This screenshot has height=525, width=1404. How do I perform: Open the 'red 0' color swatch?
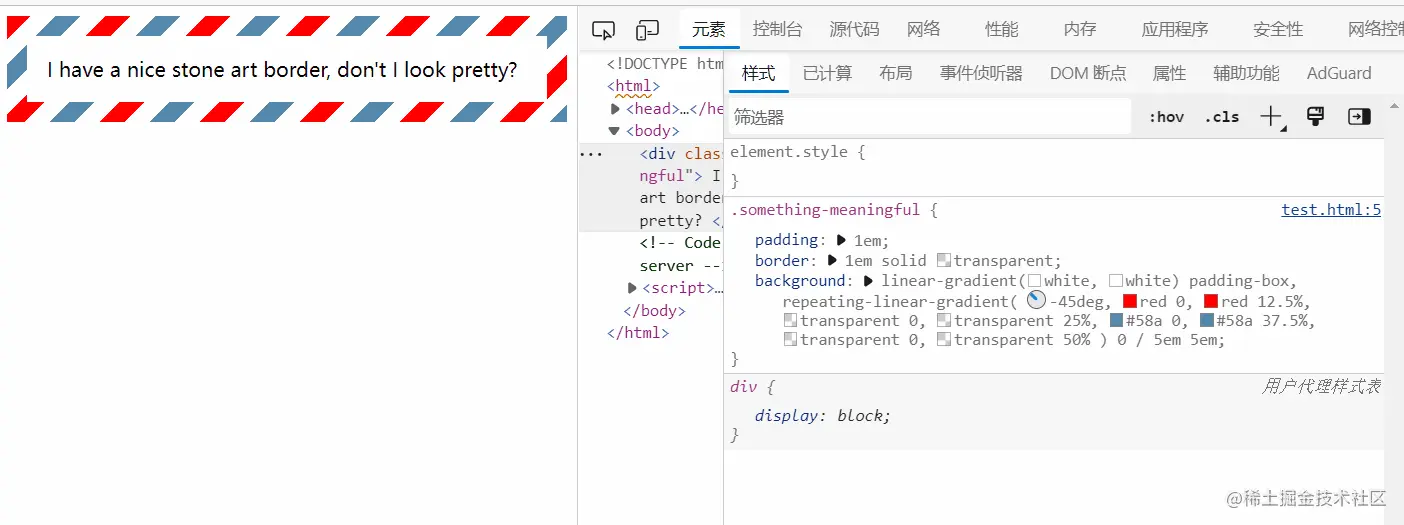point(1130,301)
